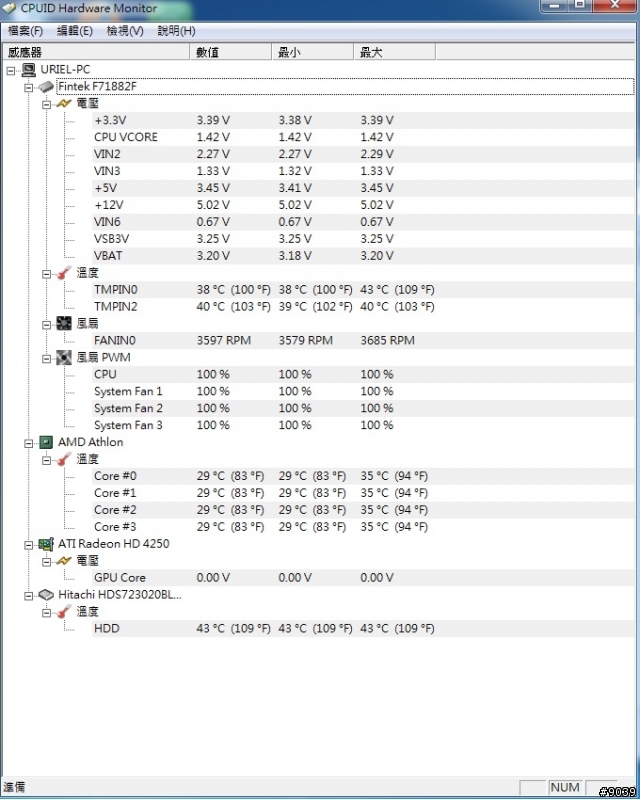This screenshot has height=800, width=640.
Task: Select the System Fan 2 row
Action: pos(363,408)
